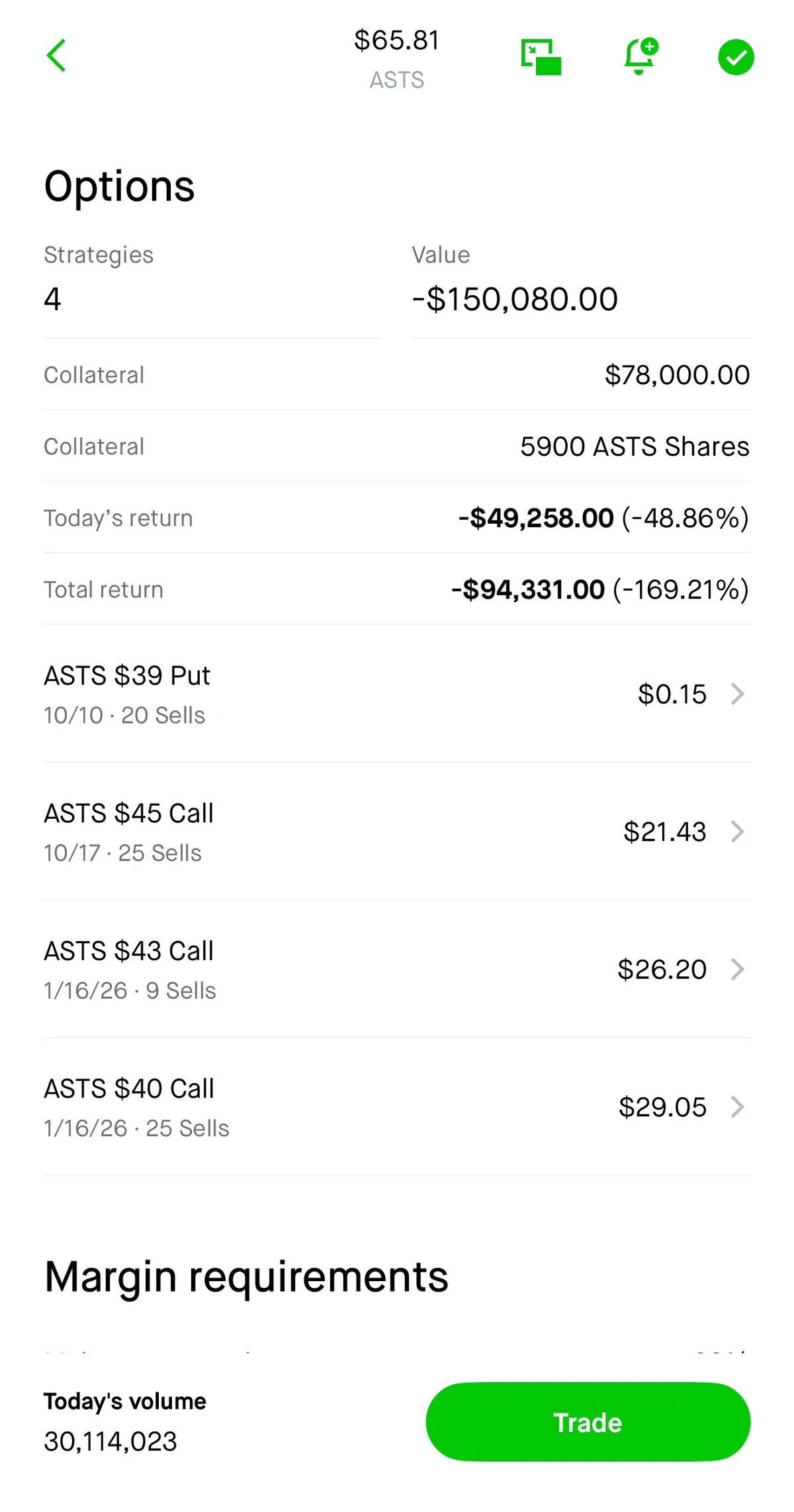Image resolution: width=794 pixels, height=1512 pixels.
Task: Tap the Today's return row
Action: 397,518
